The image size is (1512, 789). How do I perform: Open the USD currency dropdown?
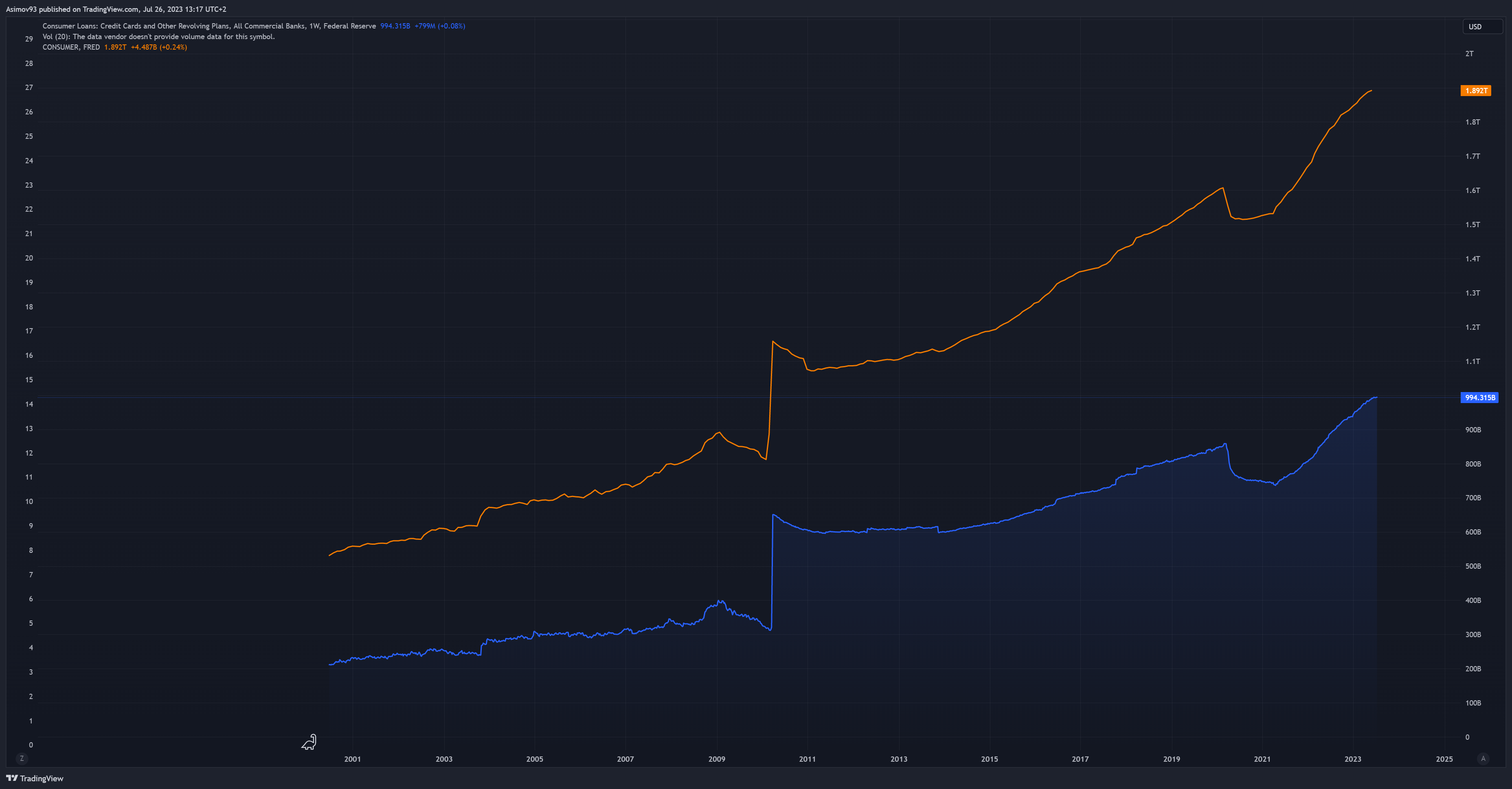pos(1481,26)
